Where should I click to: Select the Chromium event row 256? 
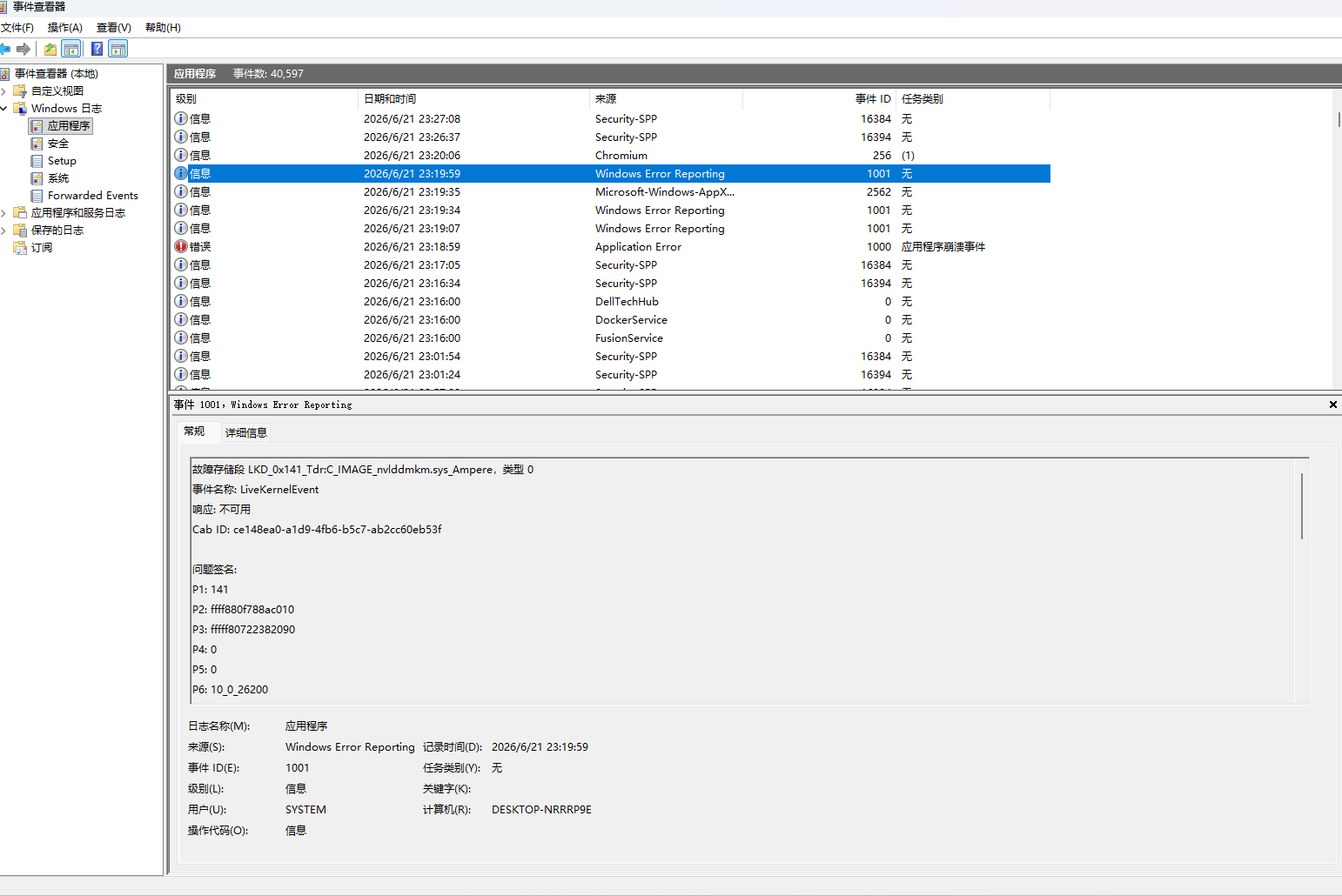tap(610, 155)
